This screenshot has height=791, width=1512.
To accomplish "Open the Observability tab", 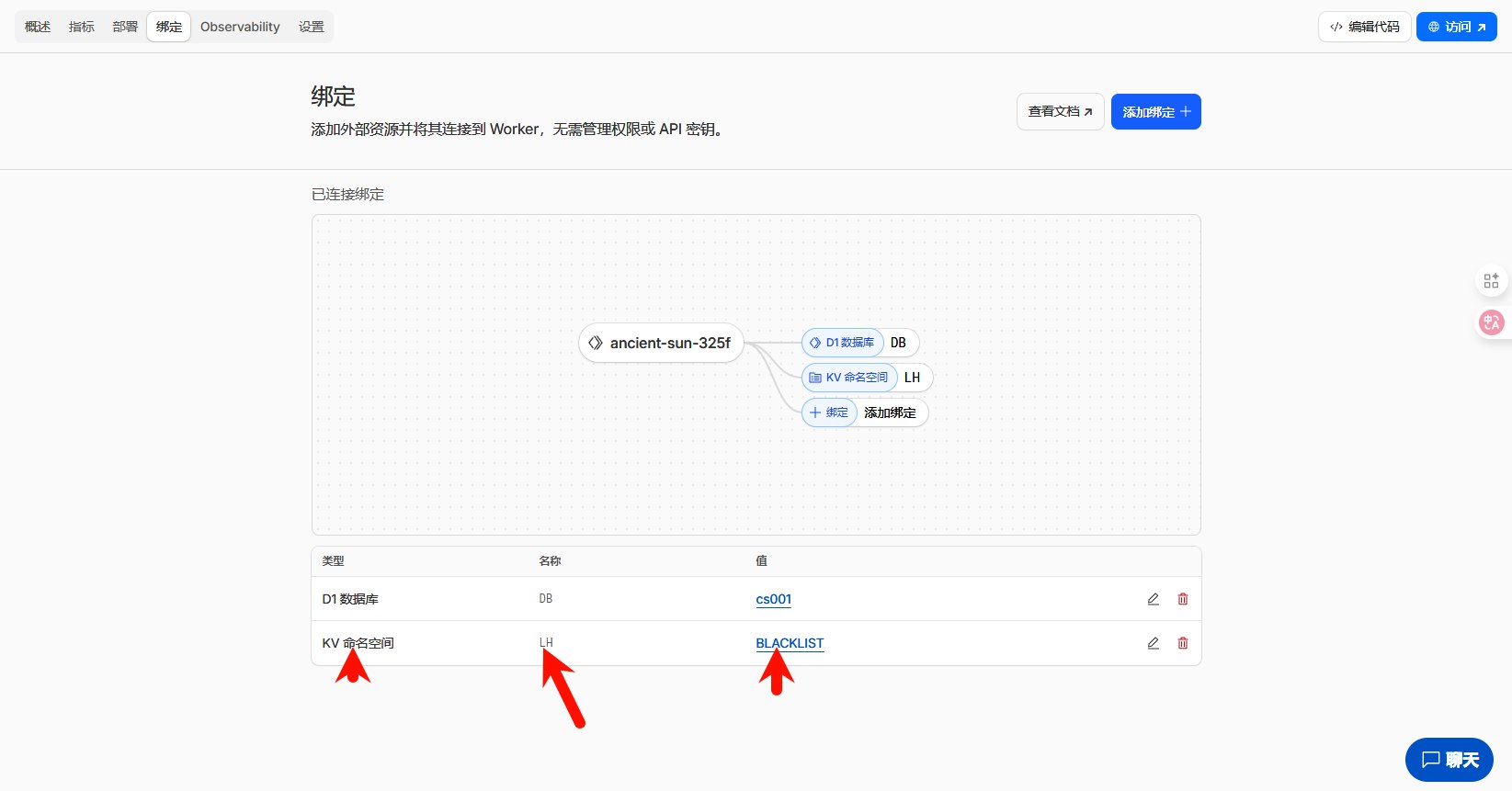I will (x=240, y=27).
